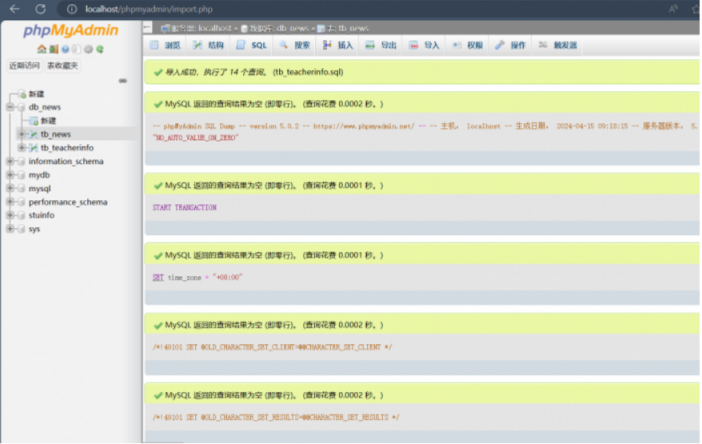Click the database icon beside stuinfo
This screenshot has width=702, height=444.
click(x=21, y=215)
